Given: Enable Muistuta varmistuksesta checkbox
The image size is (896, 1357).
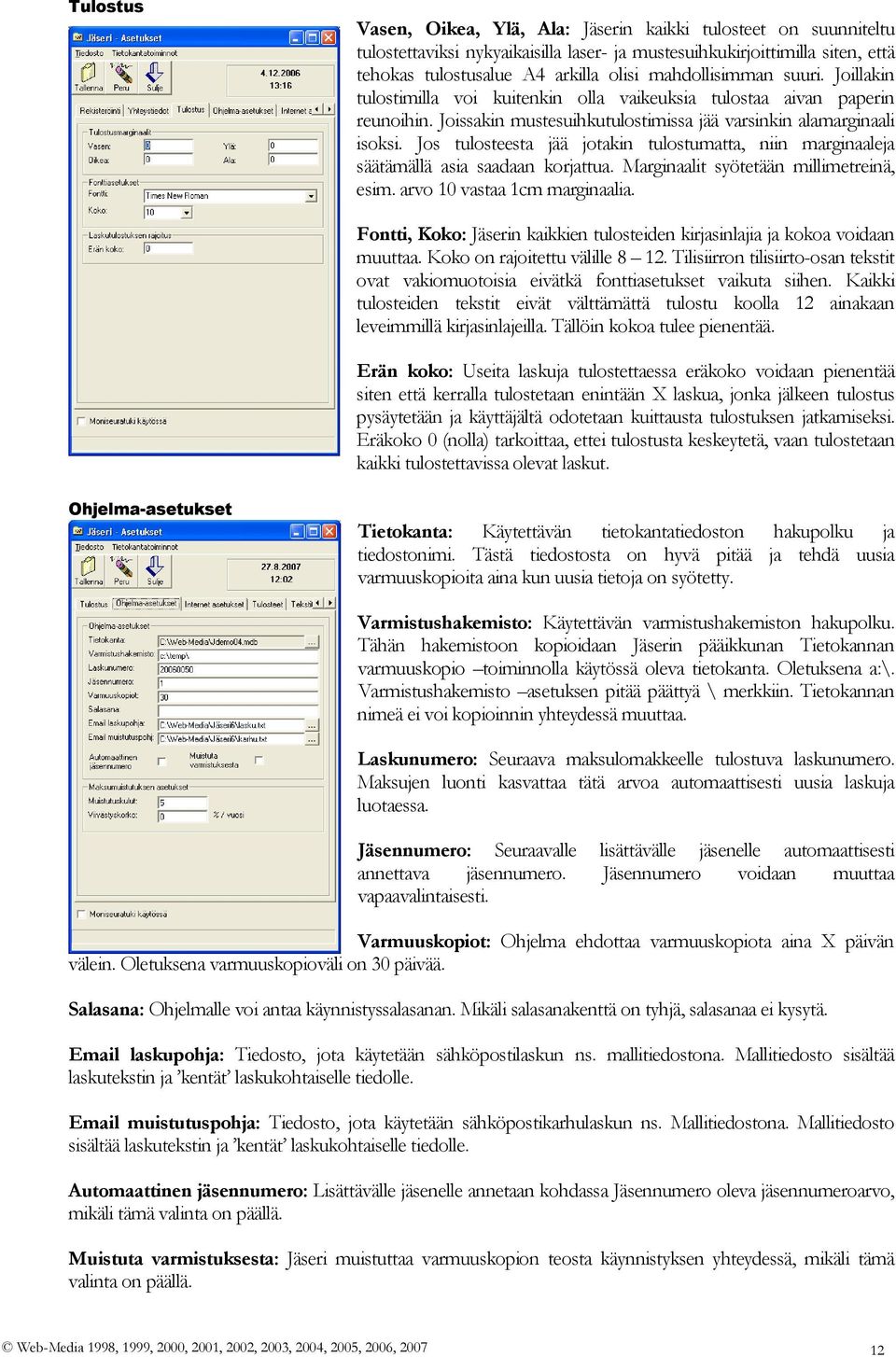Looking at the screenshot, I should coord(259,760).
